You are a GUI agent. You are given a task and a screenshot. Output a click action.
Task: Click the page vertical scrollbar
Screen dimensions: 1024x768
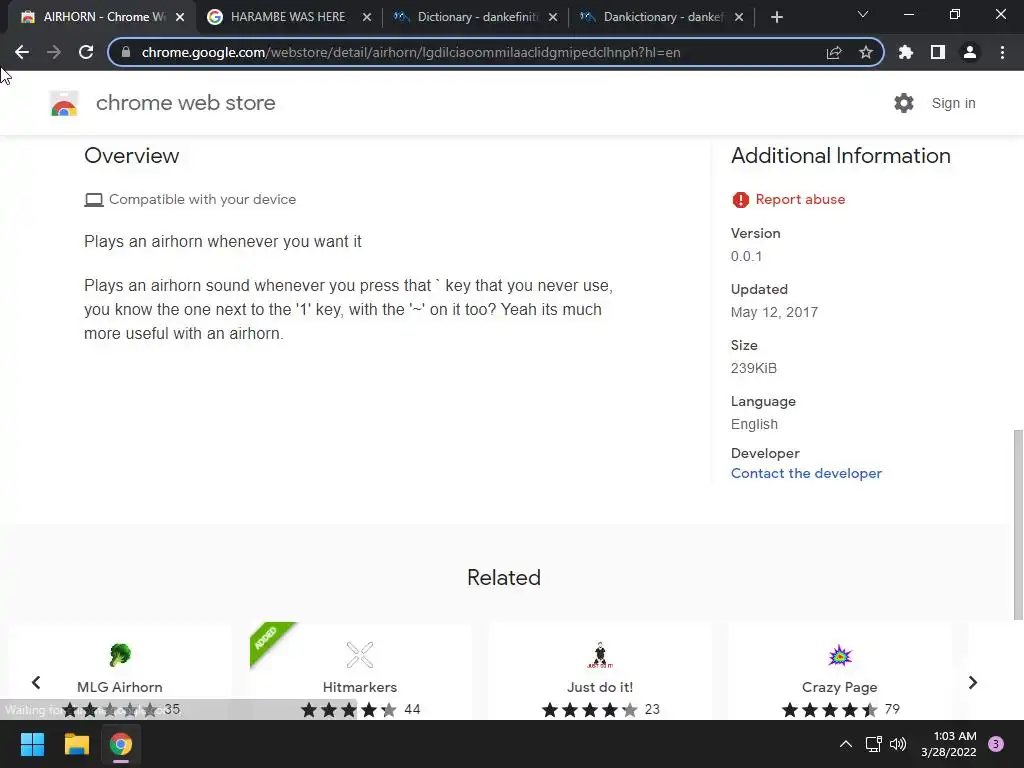tap(1017, 524)
